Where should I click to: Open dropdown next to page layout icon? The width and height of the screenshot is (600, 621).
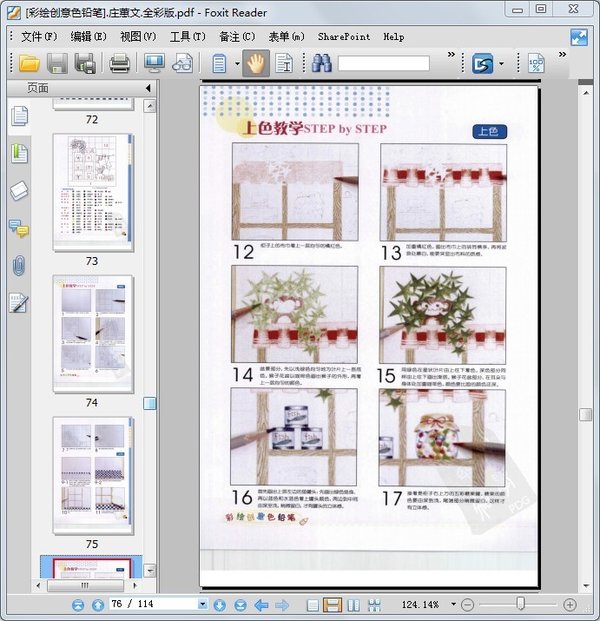[x=237, y=63]
